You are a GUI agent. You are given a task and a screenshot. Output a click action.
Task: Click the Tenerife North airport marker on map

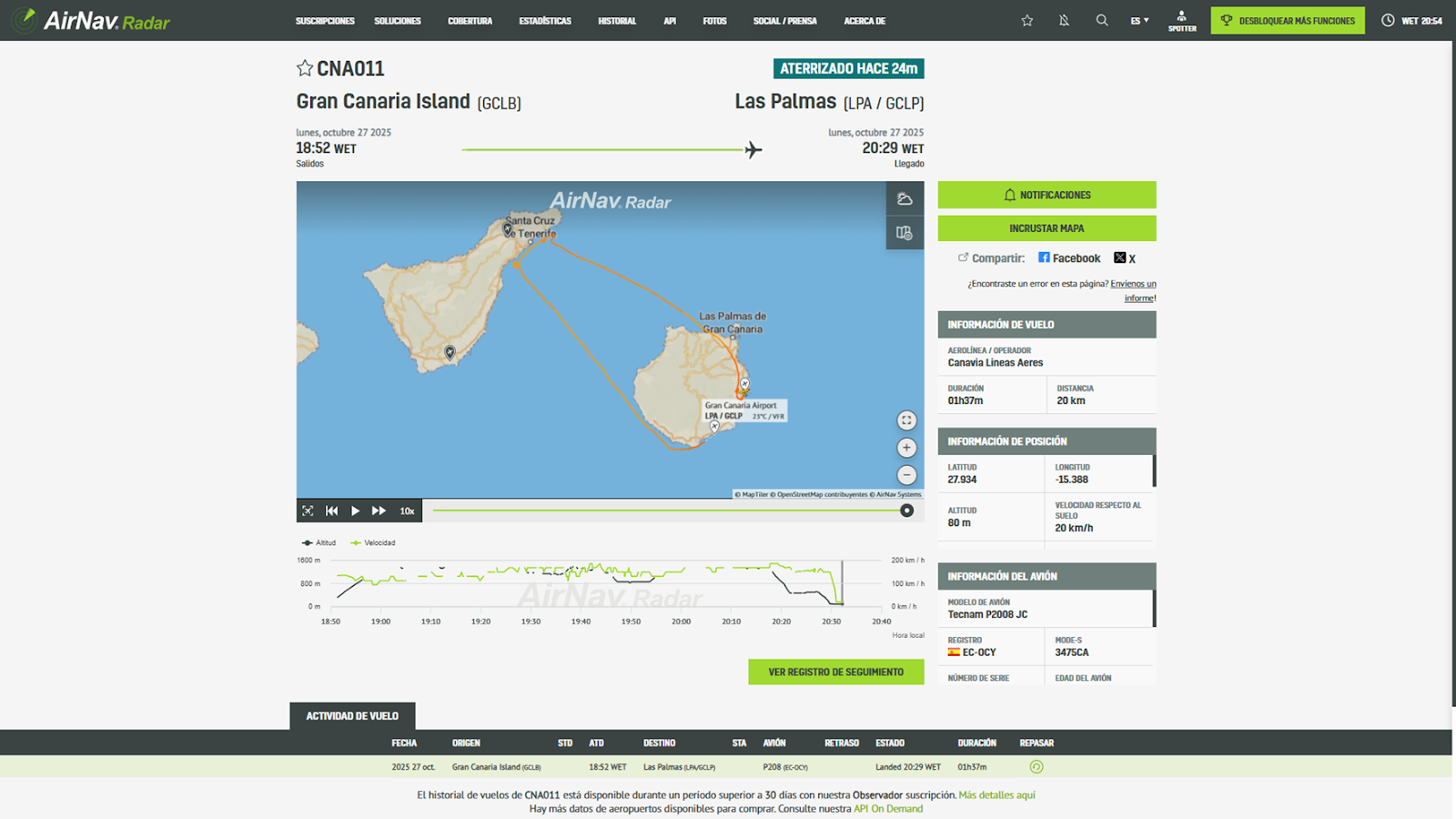[x=508, y=229]
